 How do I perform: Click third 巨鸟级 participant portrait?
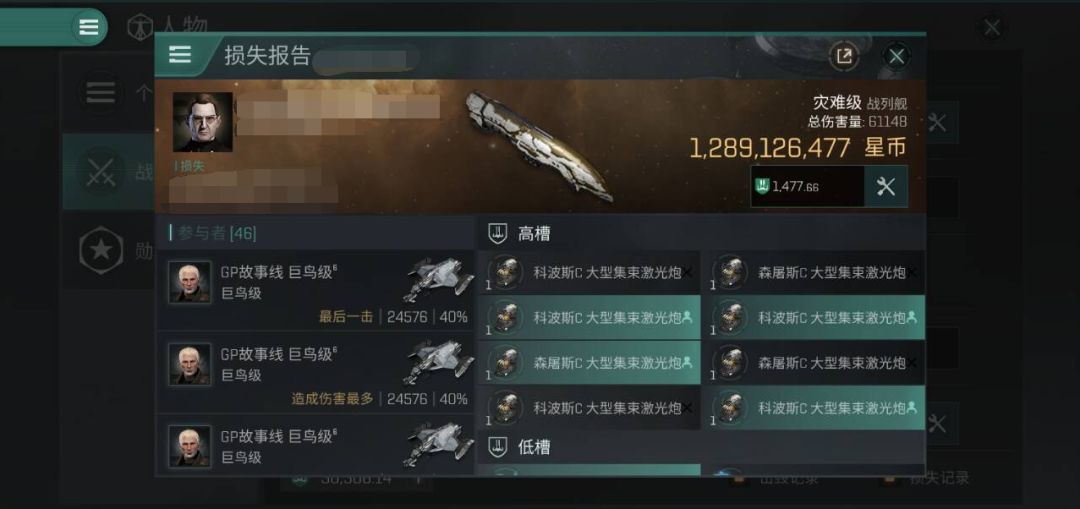[x=190, y=446]
